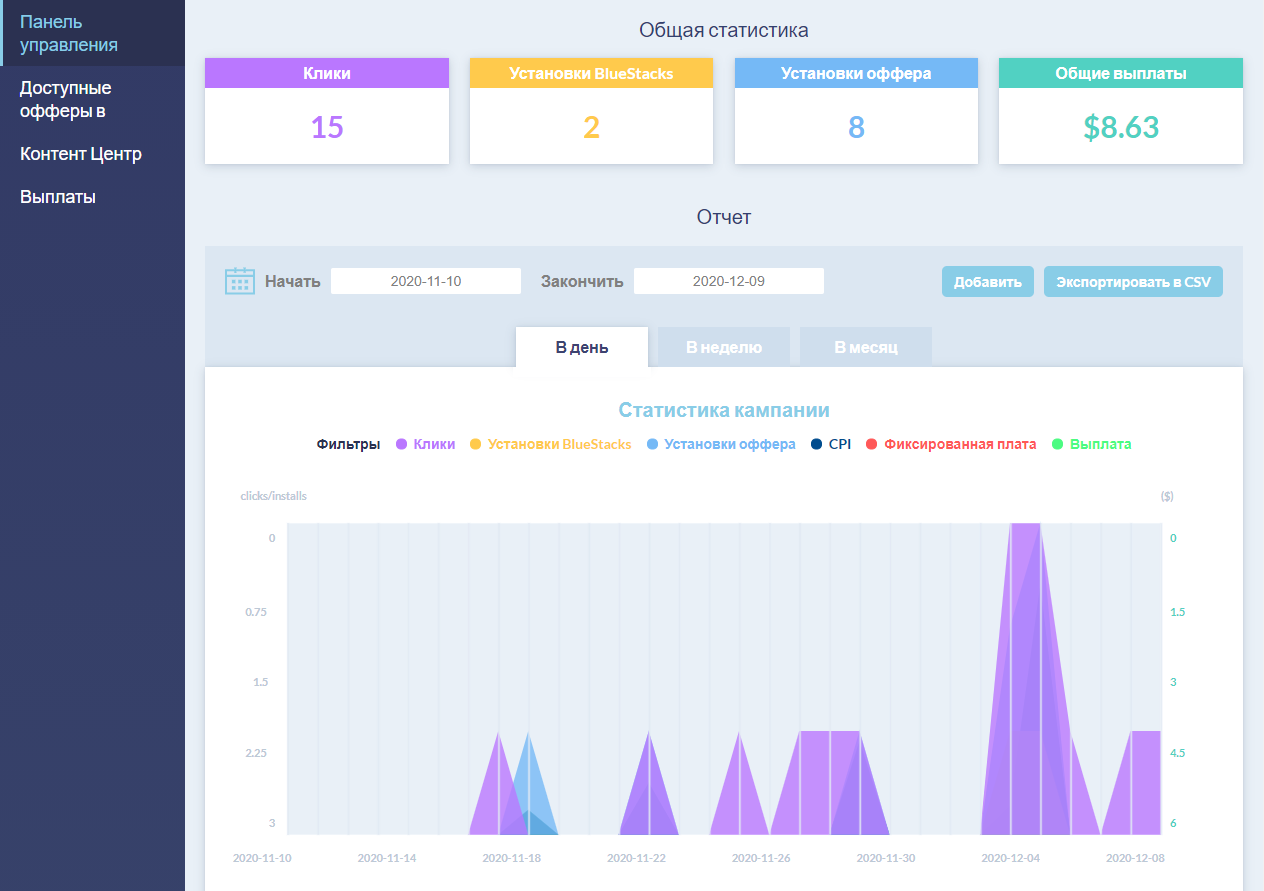The image size is (1264, 891).
Task: Toggle the Клики series in the legend
Action: pos(426,444)
